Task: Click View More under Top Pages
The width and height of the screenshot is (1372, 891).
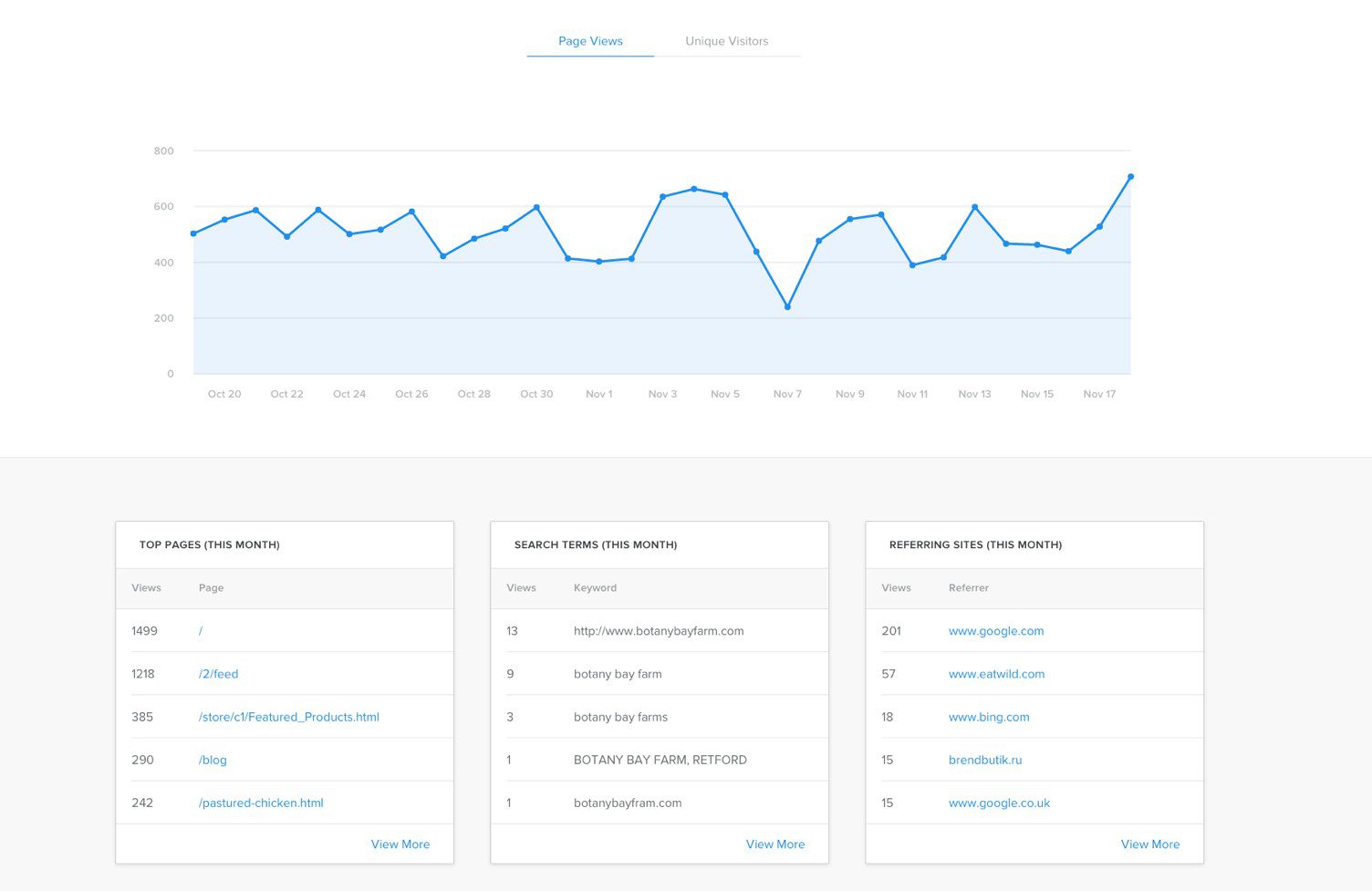Action: [400, 844]
